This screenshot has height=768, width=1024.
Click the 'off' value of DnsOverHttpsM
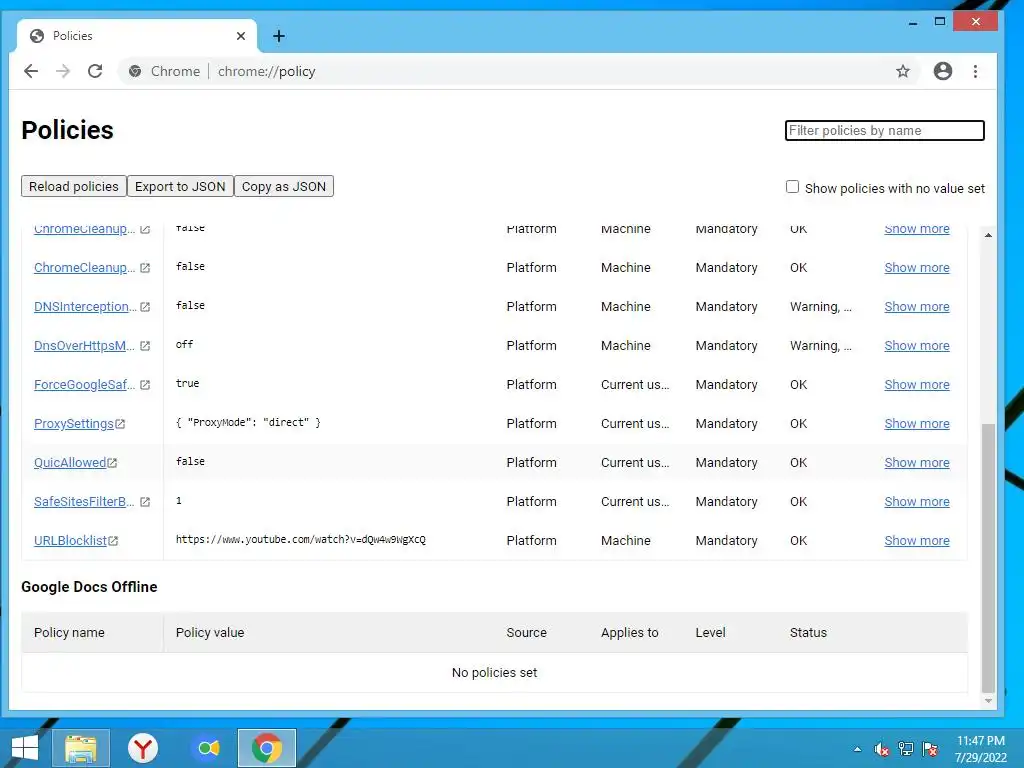[x=184, y=344]
